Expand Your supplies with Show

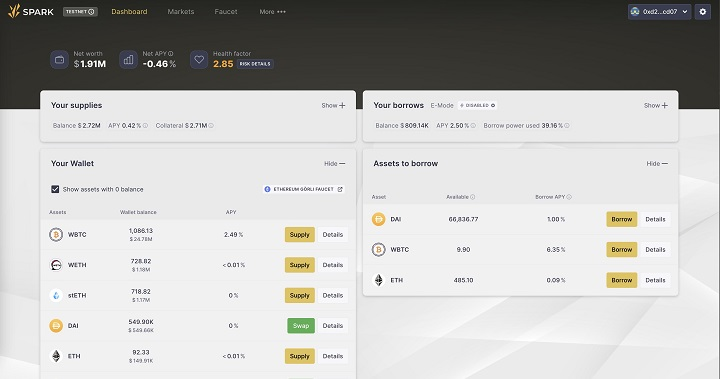tap(333, 106)
